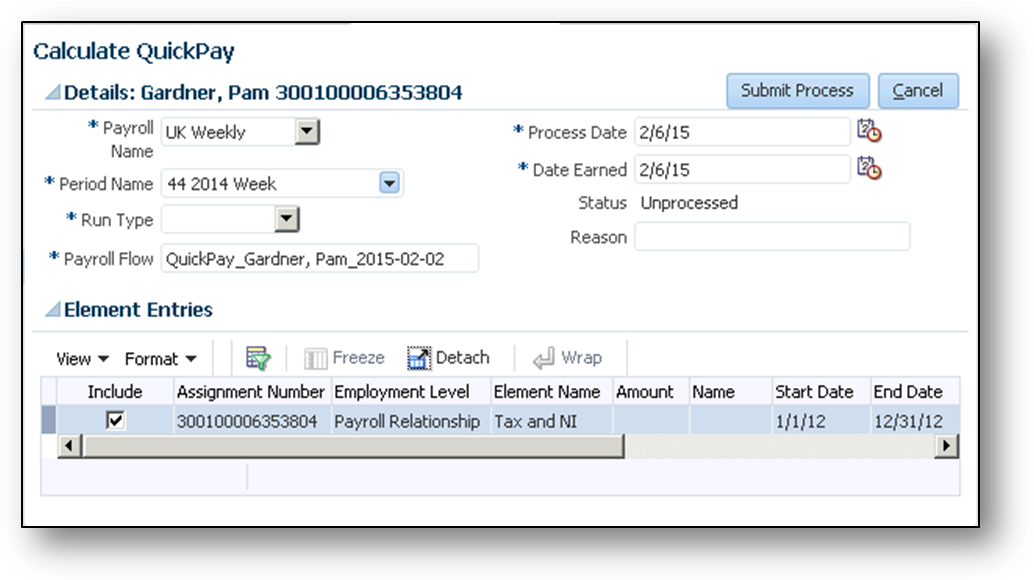Click the Employment Level column header

coord(410,392)
